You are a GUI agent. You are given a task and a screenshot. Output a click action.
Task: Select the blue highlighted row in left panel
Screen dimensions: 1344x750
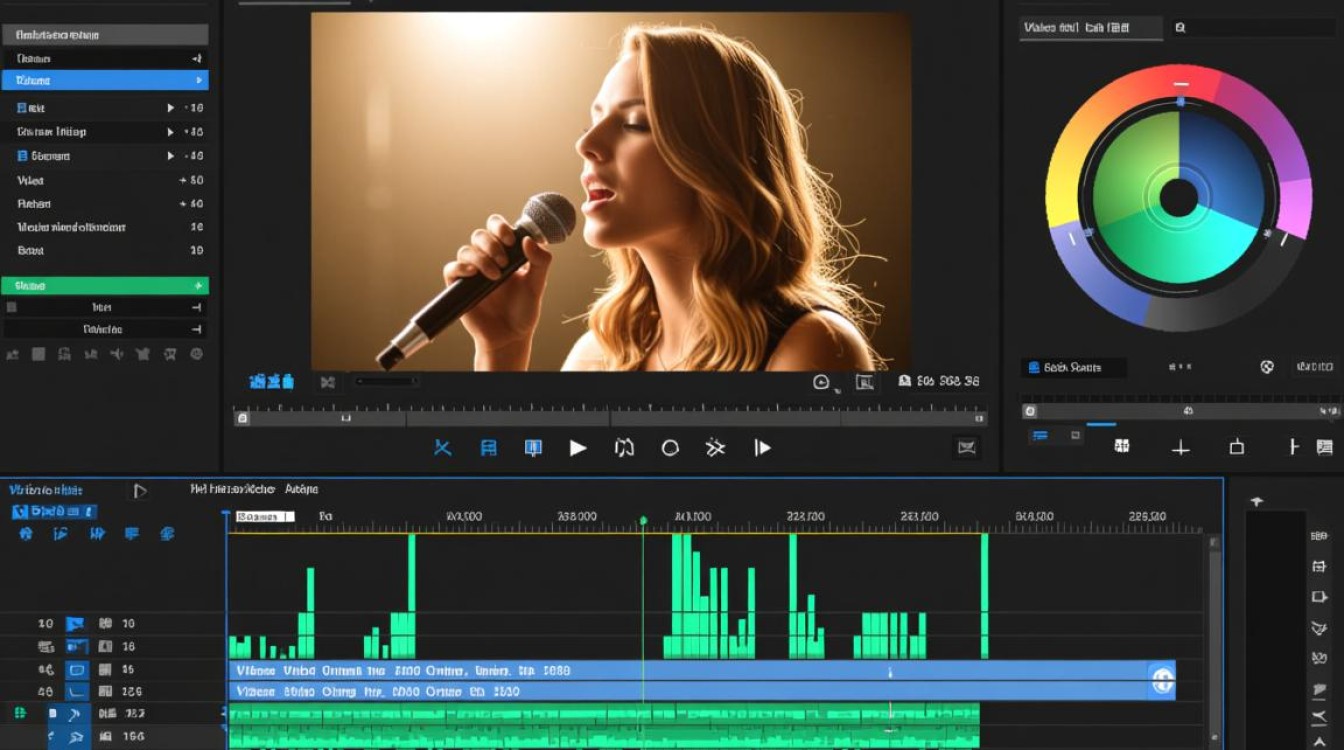pos(104,80)
